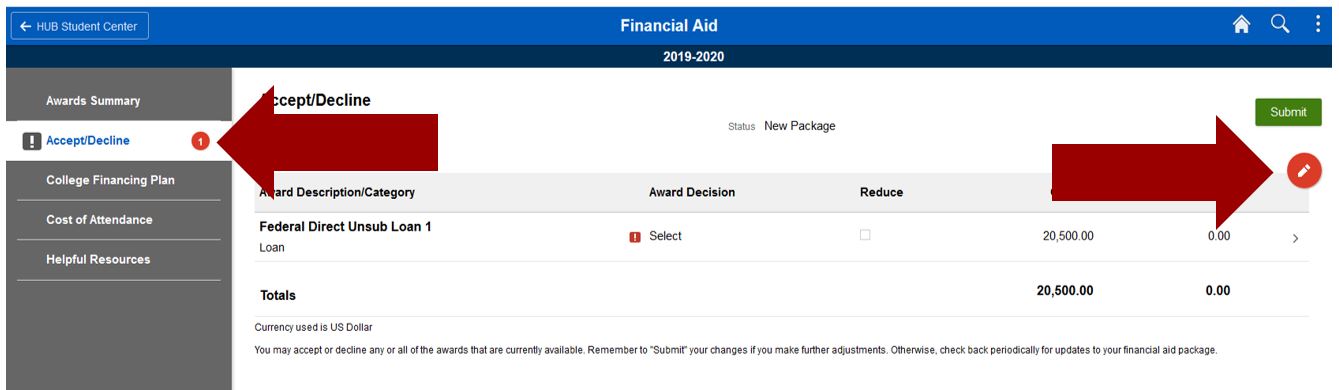Click the red notification badge showing 1
Viewport: 1339px width, 390px height.
coord(199,142)
